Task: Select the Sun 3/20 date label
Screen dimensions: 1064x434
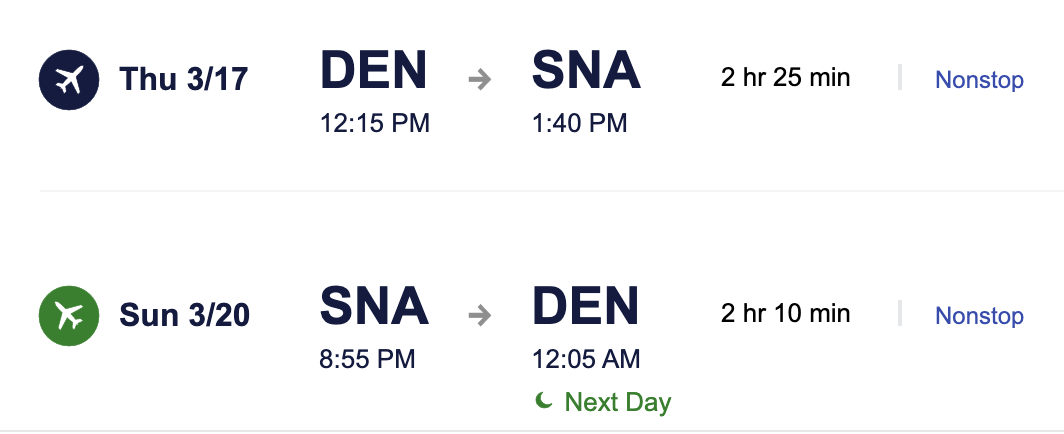Action: point(185,315)
